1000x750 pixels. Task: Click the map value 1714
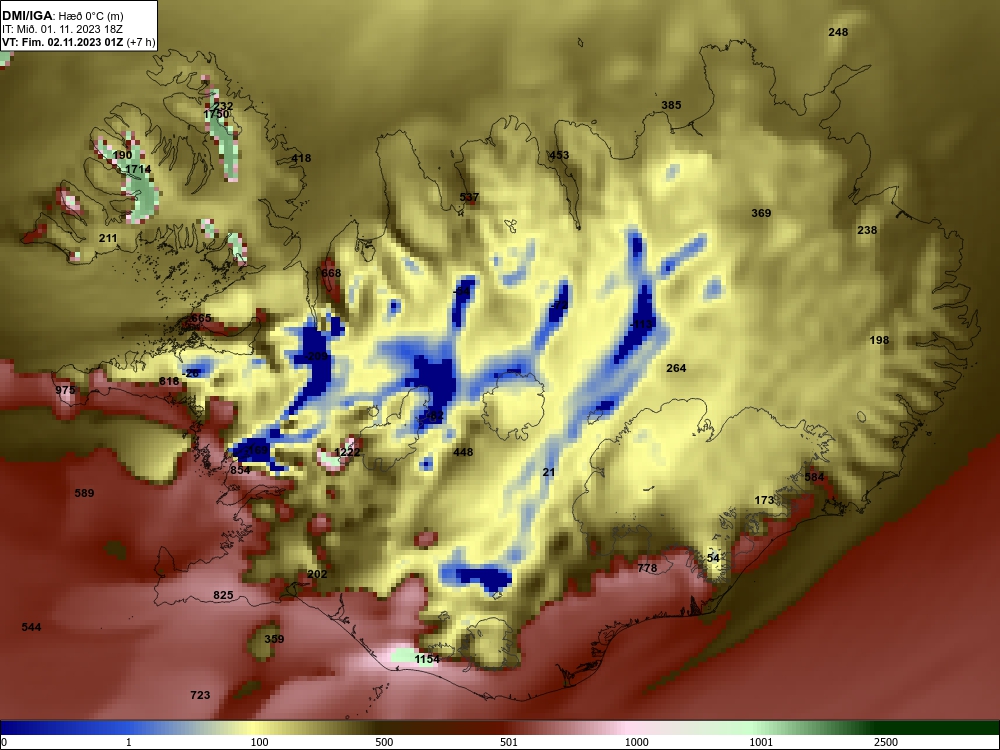138,169
